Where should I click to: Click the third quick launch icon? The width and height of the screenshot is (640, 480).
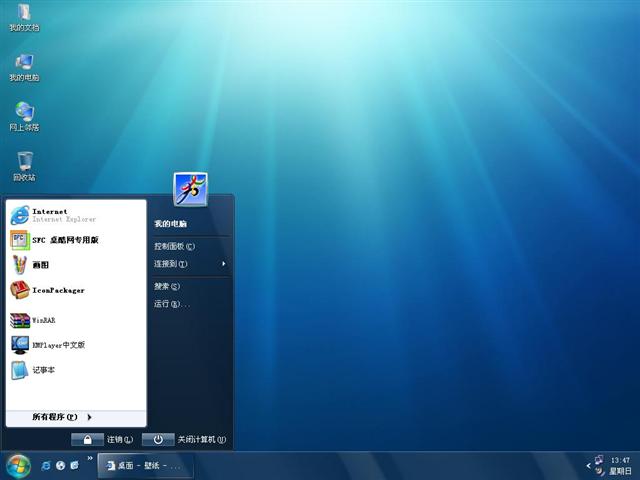click(75, 465)
